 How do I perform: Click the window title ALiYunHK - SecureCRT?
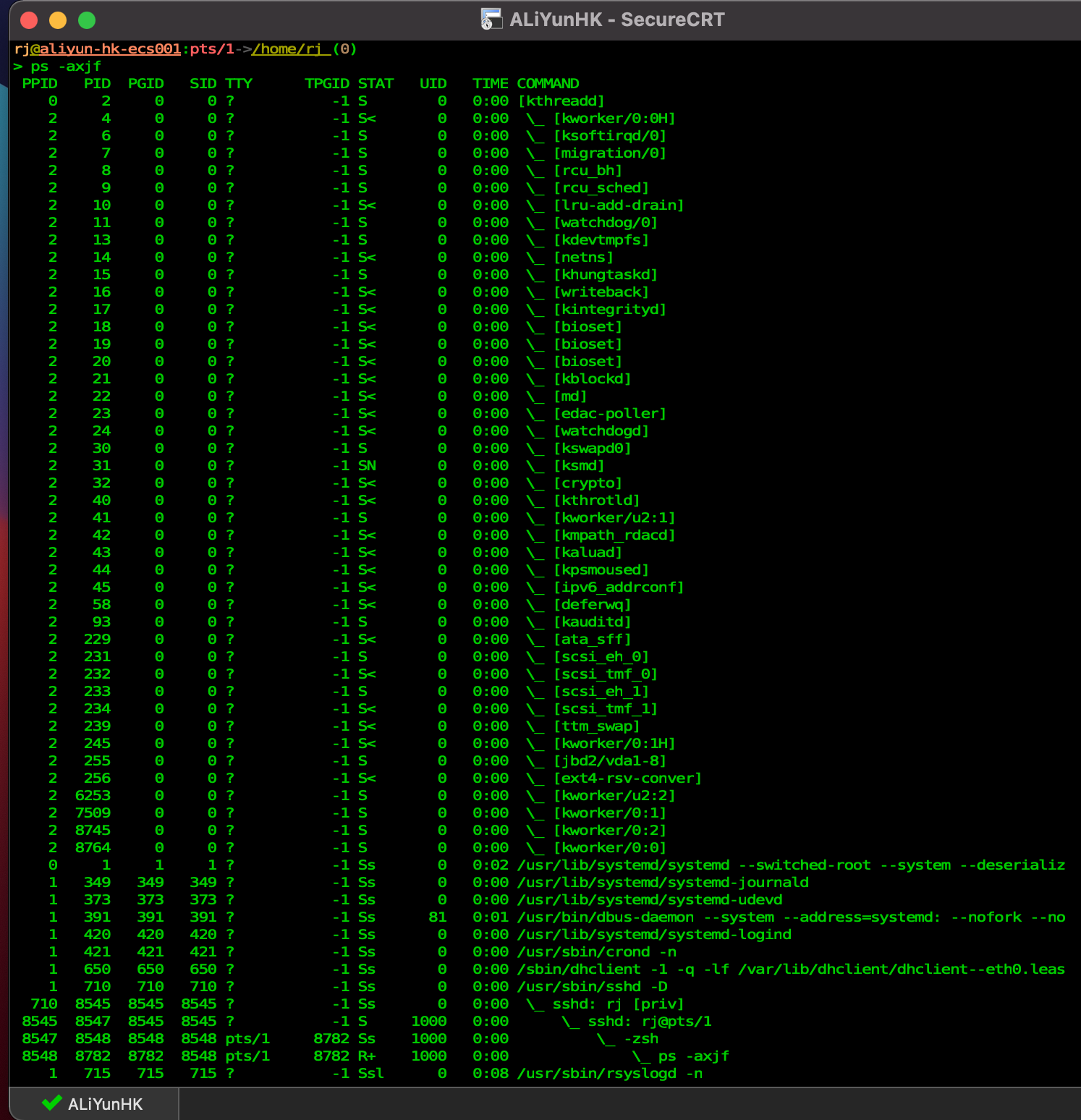tap(616, 20)
